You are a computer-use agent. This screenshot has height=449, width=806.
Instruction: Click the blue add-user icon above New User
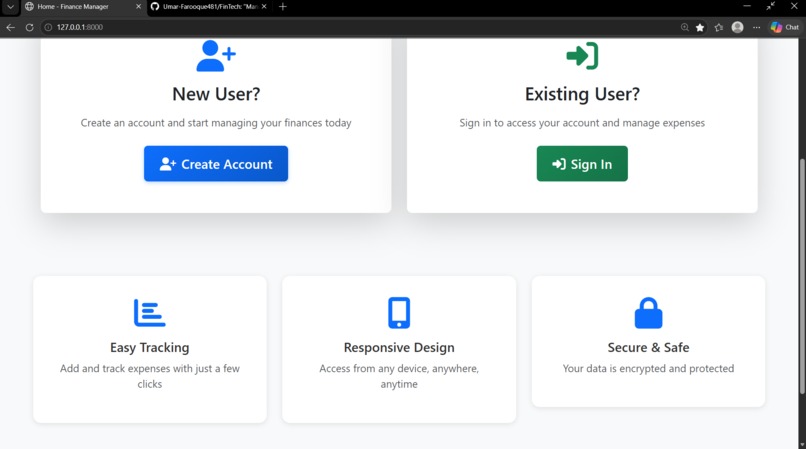coord(216,56)
